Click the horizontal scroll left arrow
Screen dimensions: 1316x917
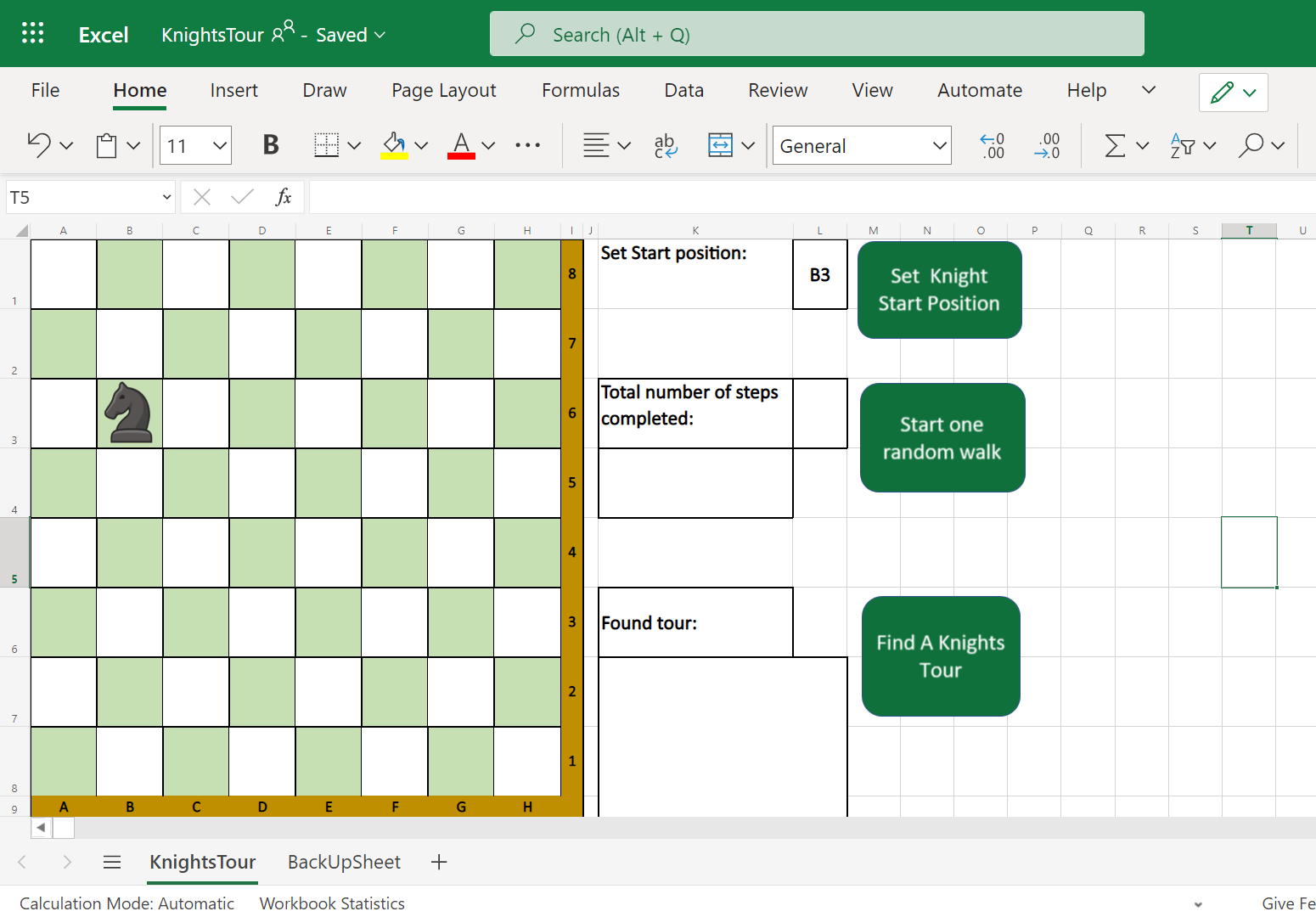(41, 827)
